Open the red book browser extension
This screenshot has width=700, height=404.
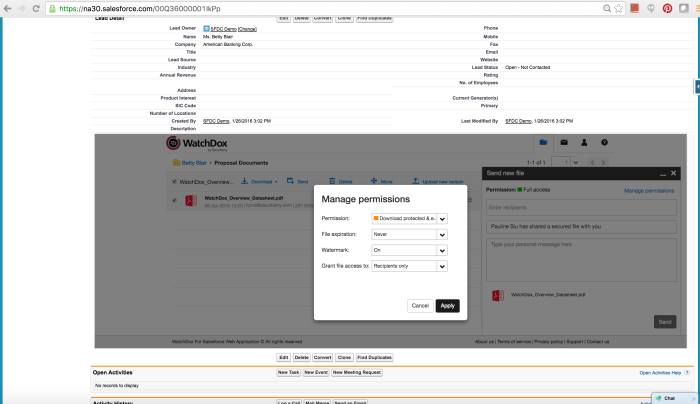pyautogui.click(x=634, y=8)
